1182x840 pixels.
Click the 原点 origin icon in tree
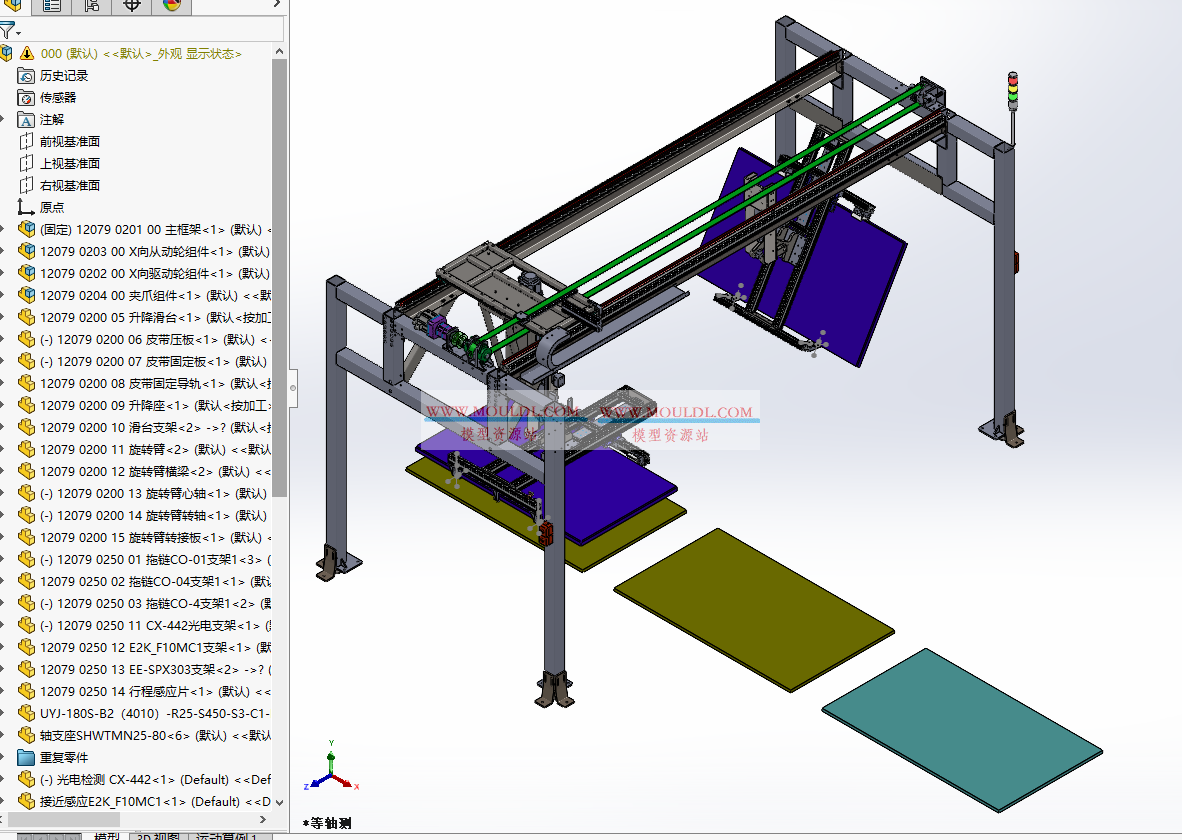click(x=24, y=206)
